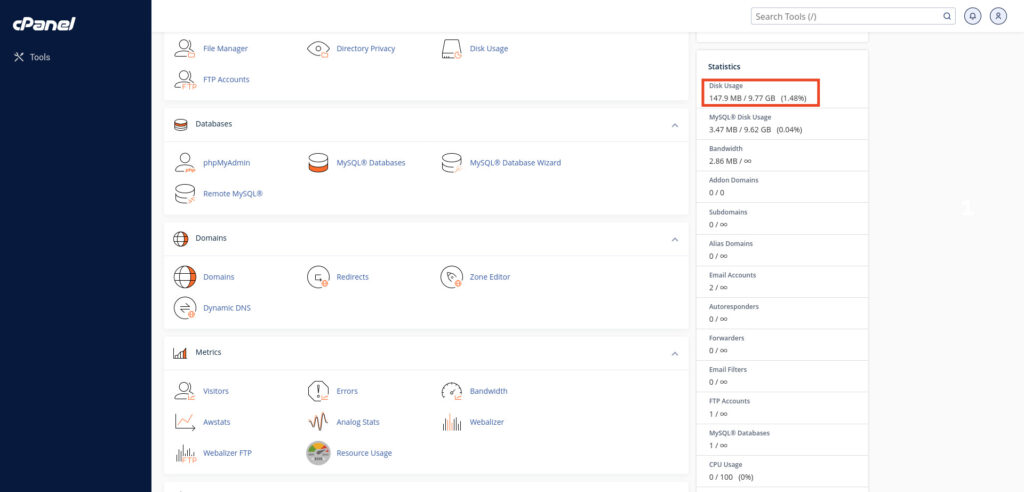
Task: Open the Visitors link
Action: click(x=216, y=391)
